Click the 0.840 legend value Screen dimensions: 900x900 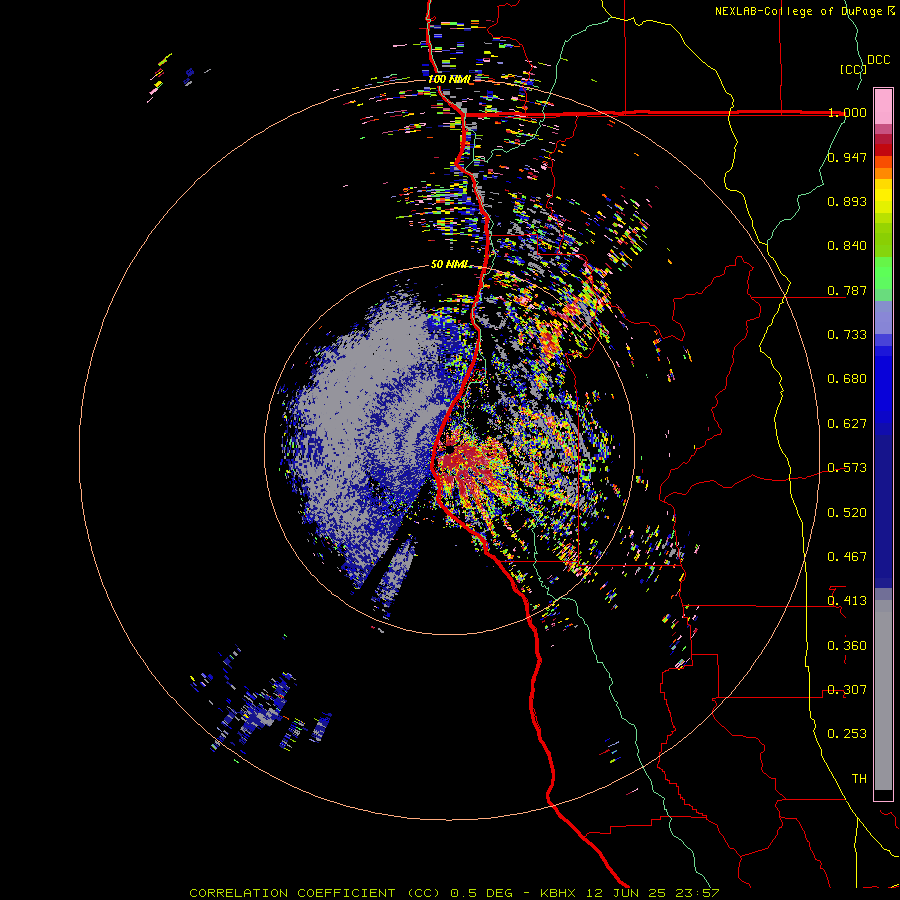847,246
